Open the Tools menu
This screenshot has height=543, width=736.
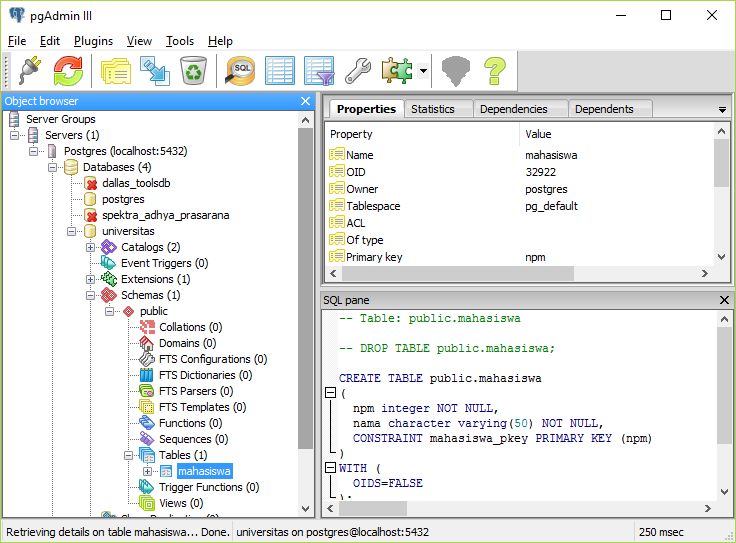(180, 41)
